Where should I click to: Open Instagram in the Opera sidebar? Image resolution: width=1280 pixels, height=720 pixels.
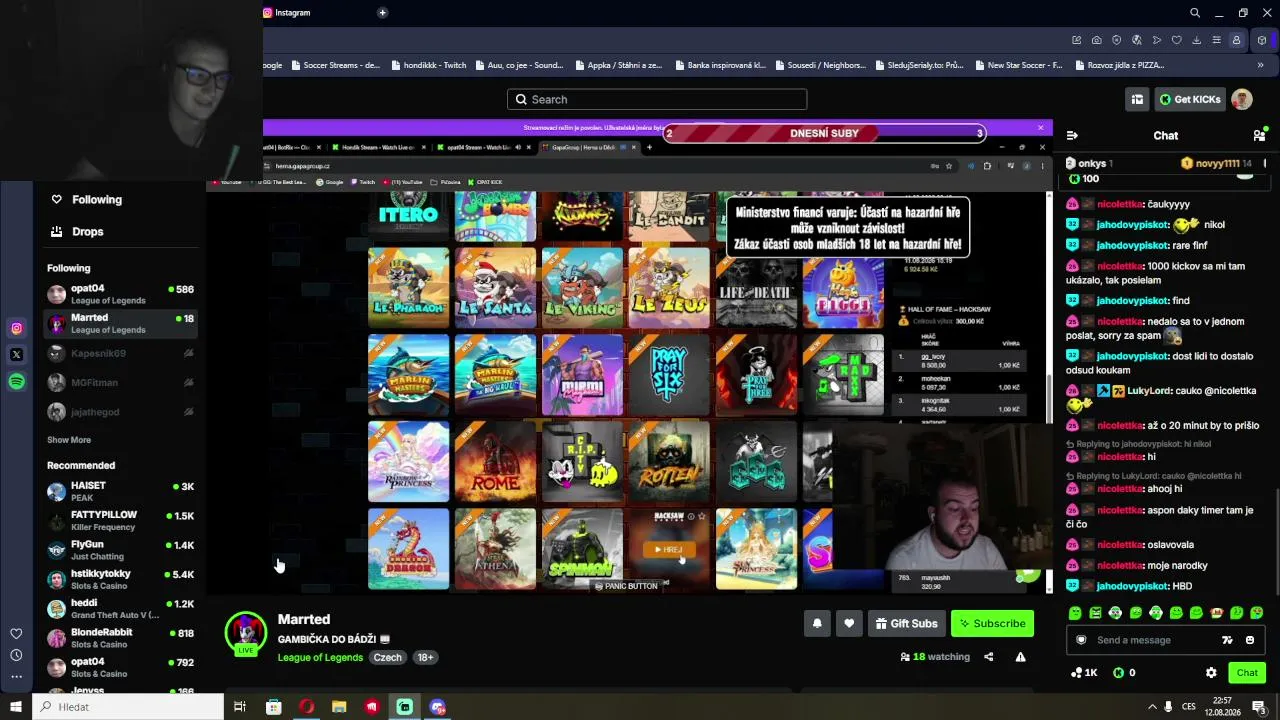click(x=16, y=328)
